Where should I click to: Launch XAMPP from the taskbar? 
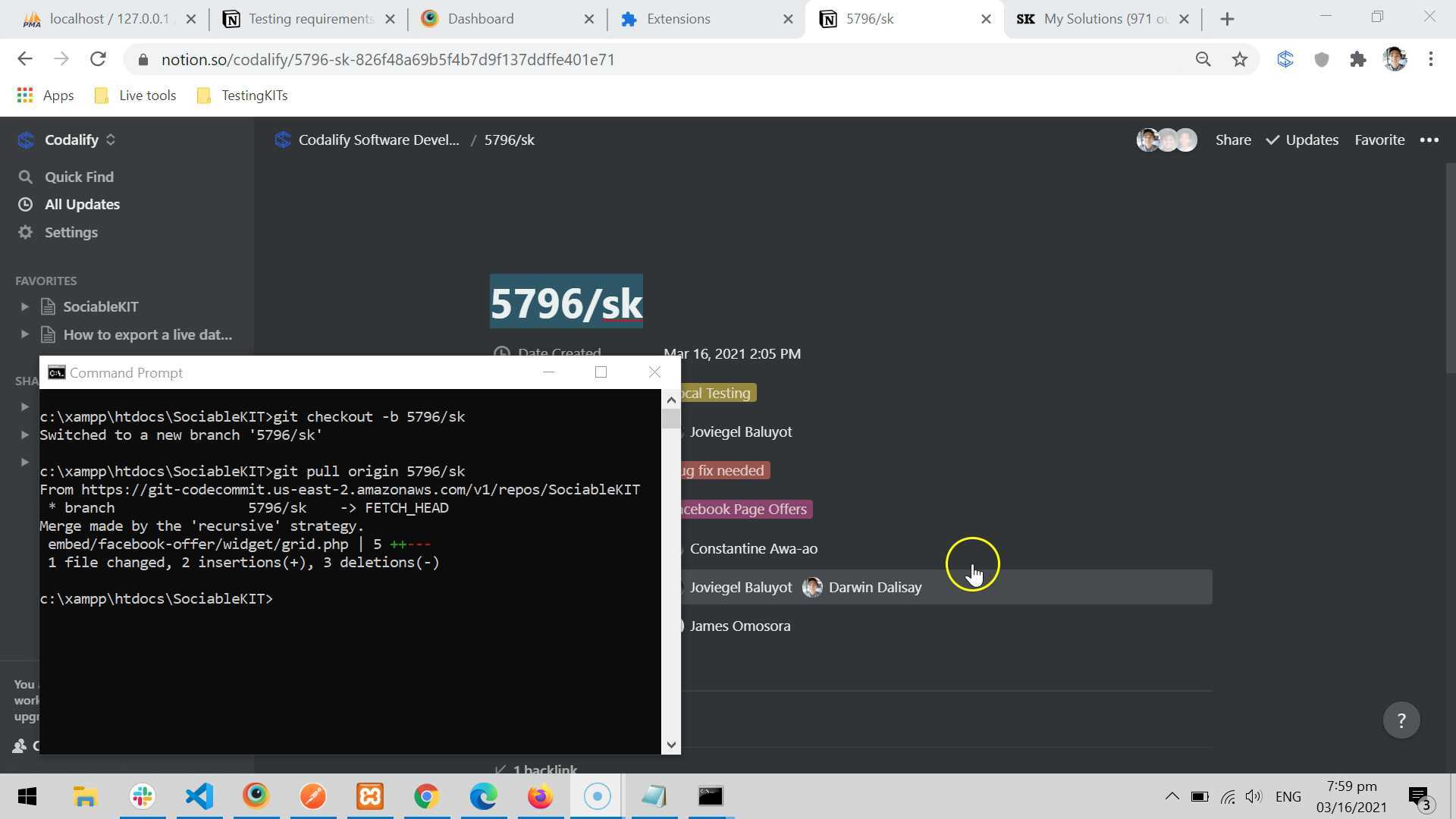[x=370, y=796]
